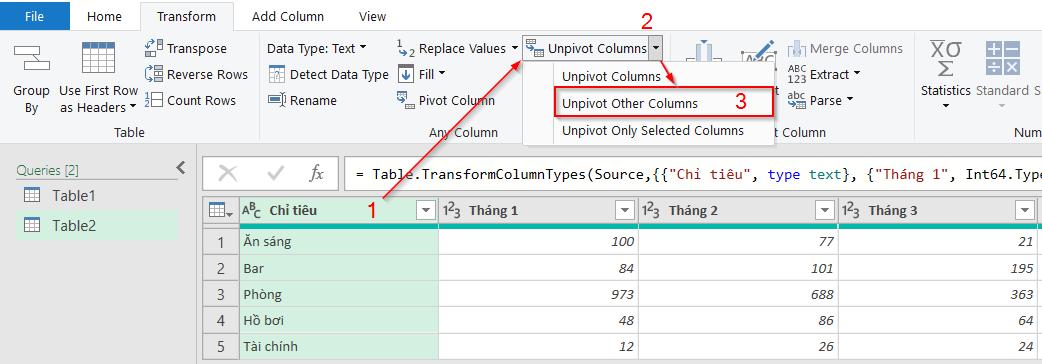Screen dimensions: 1042x364
Task: Open the File tab
Action: [35, 16]
